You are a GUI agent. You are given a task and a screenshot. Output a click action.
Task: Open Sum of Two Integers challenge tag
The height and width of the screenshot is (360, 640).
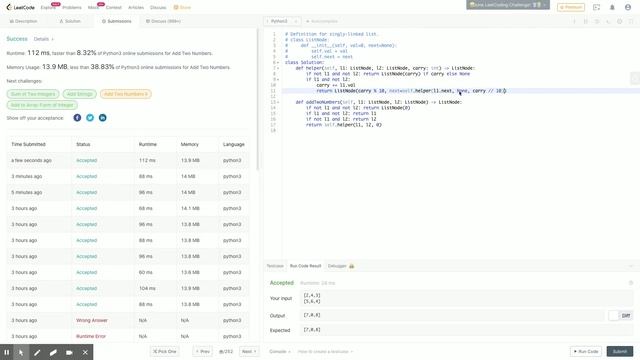pos(33,94)
